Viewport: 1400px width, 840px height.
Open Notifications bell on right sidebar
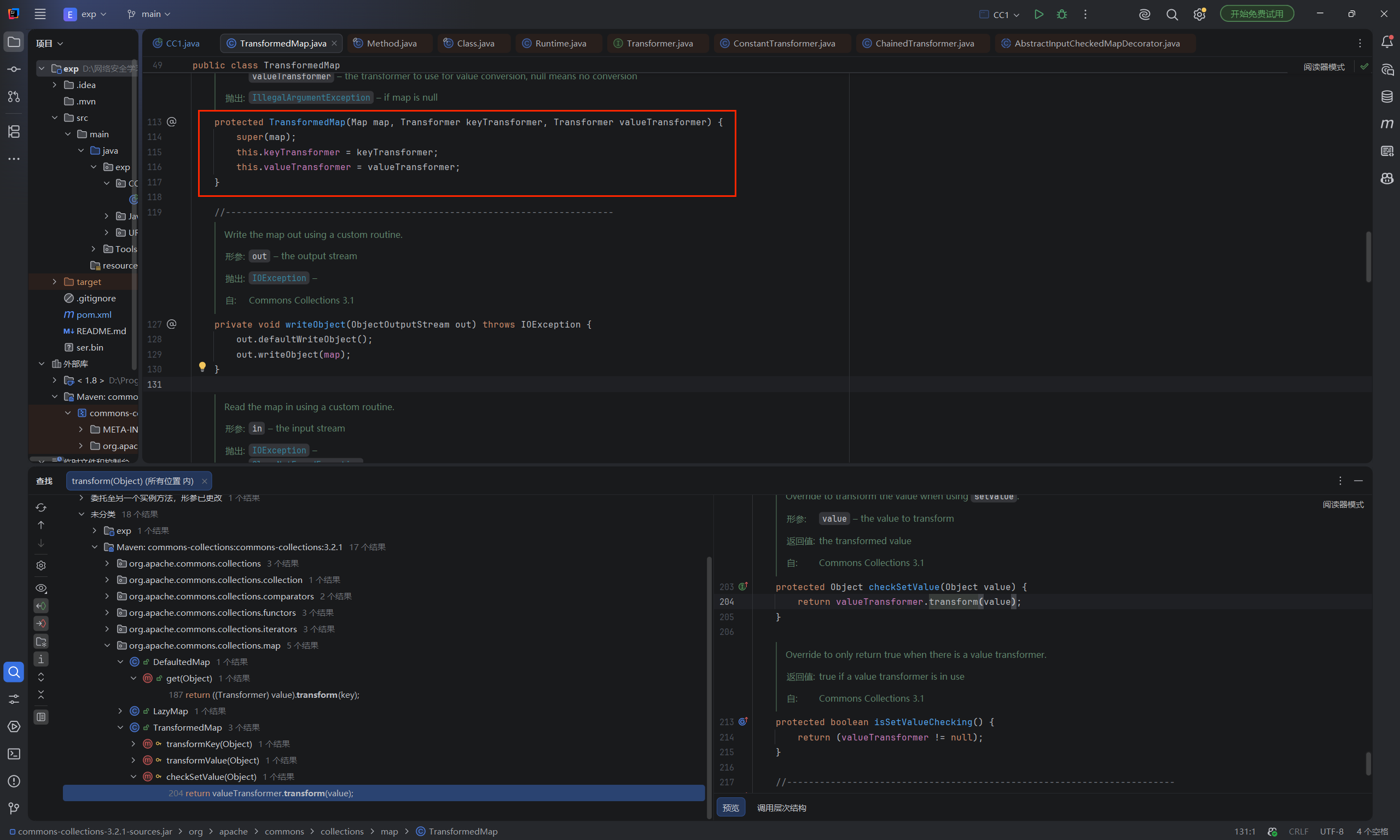coord(1387,42)
